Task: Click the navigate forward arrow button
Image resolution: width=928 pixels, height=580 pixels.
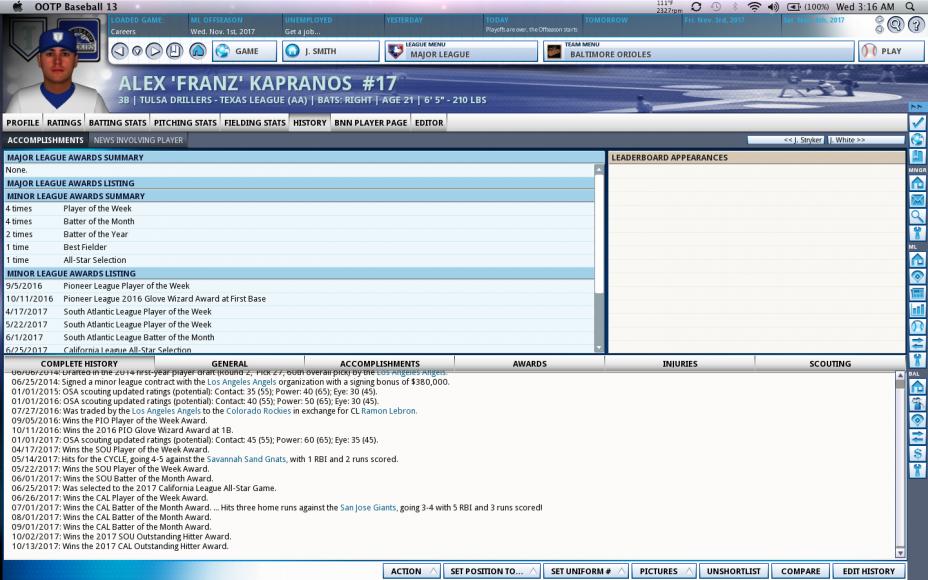Action: (154, 51)
